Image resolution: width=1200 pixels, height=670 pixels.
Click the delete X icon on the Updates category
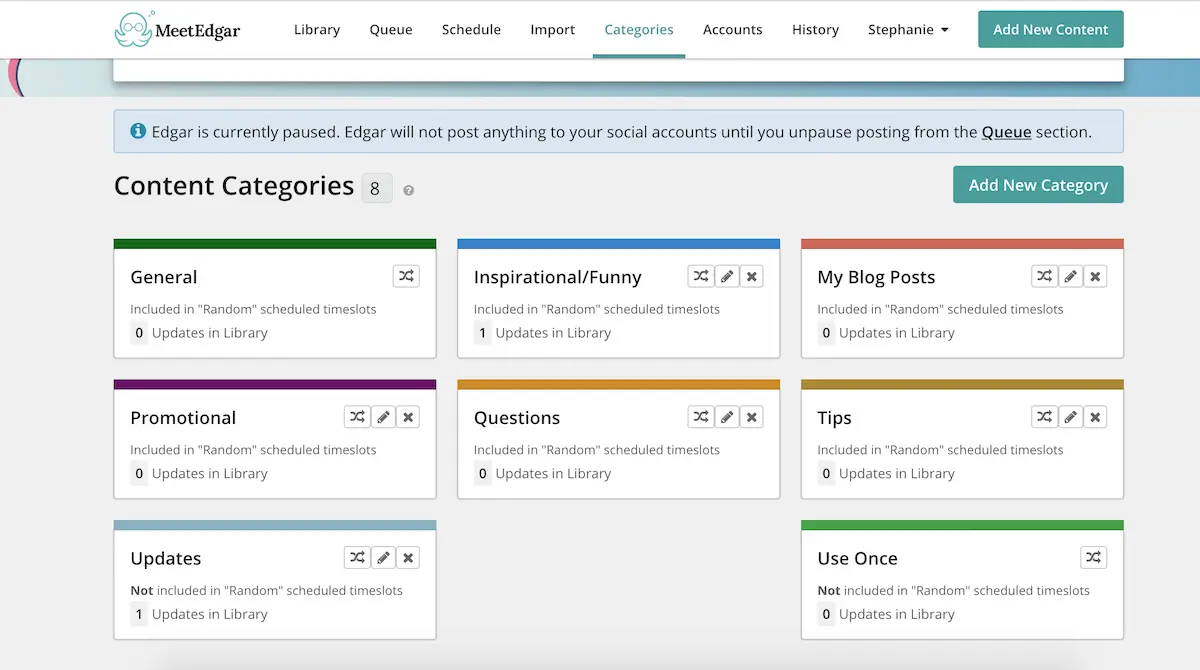coord(408,557)
